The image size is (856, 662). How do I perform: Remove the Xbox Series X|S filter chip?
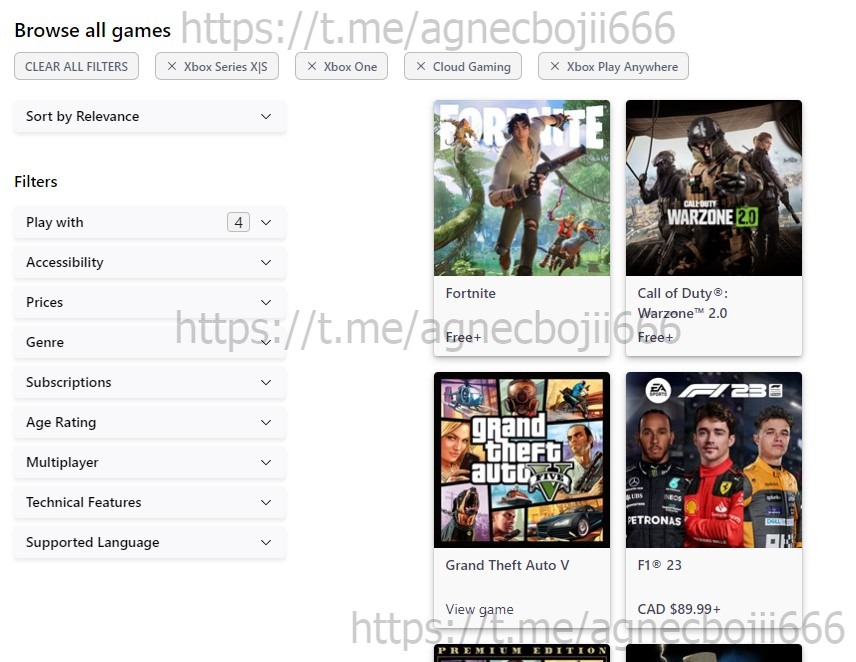[x=217, y=67]
